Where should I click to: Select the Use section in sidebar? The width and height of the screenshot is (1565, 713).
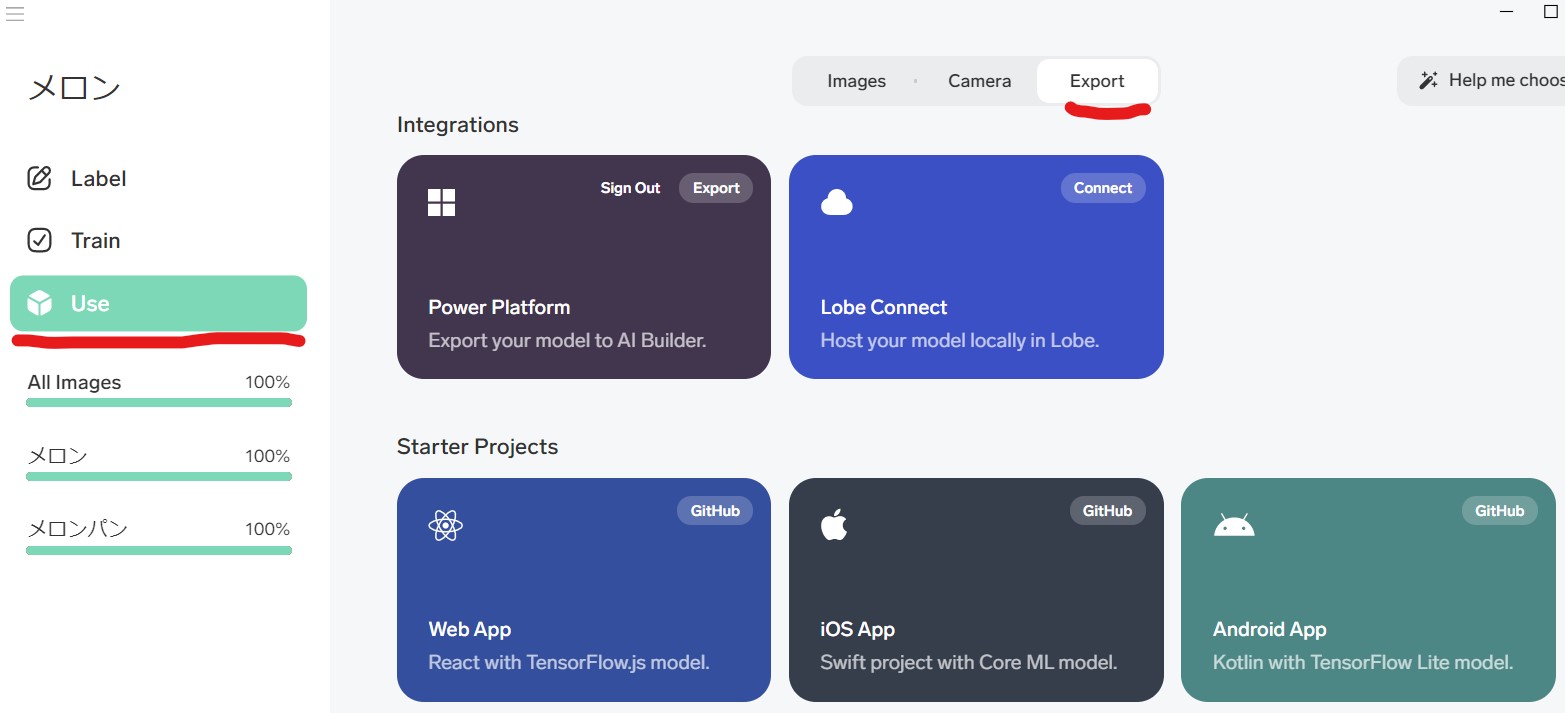tap(158, 303)
